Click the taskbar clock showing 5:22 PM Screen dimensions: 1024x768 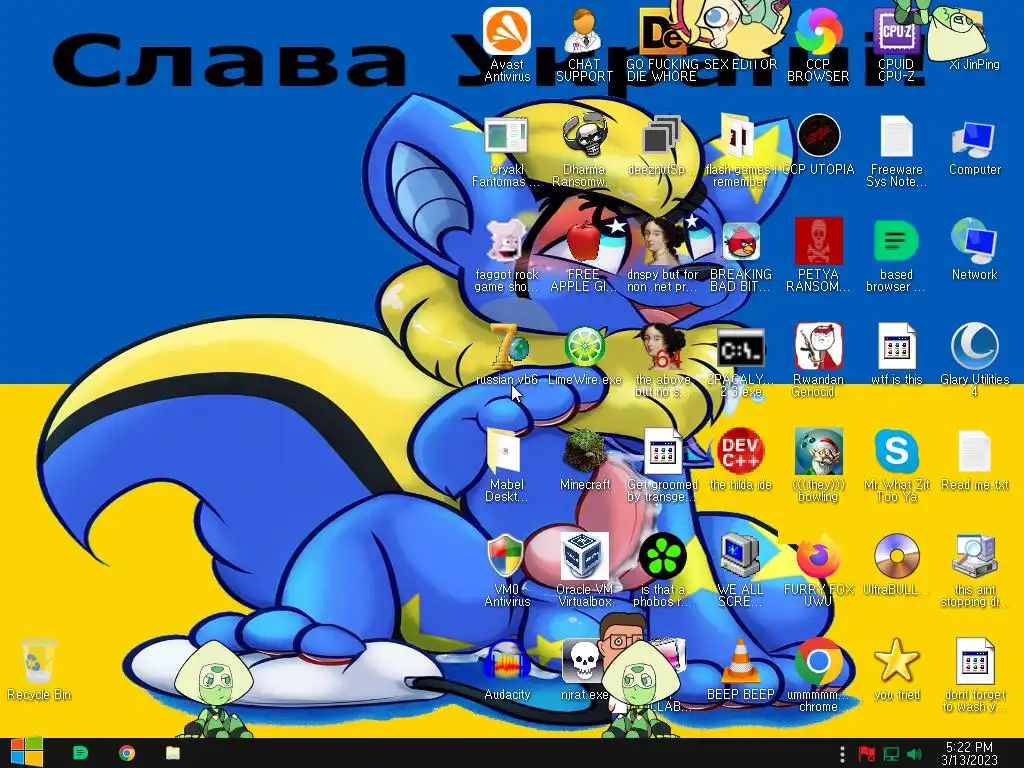click(969, 753)
